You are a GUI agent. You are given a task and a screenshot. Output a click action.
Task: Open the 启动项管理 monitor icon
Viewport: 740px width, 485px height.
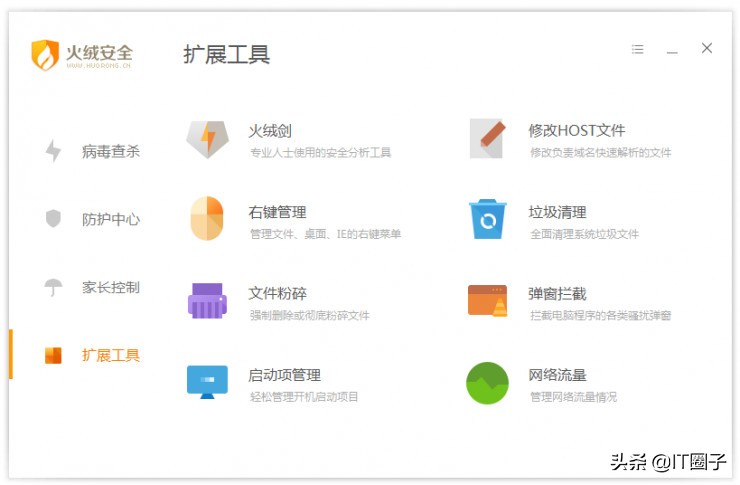207,382
